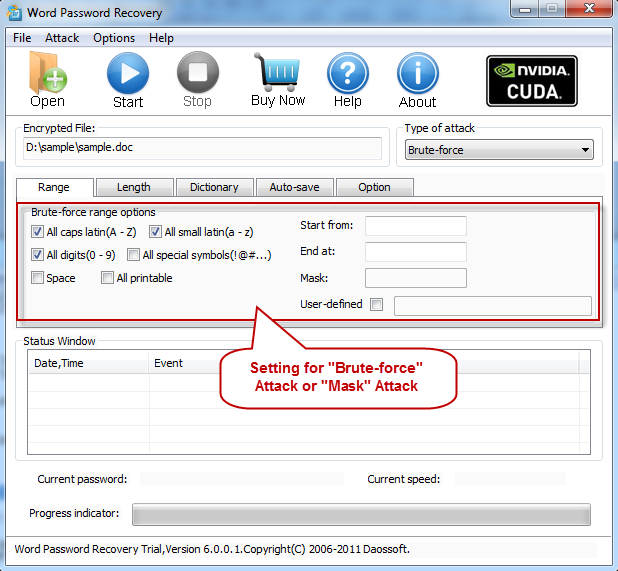Switch to the Length tab
This screenshot has height=571, width=618.
click(x=134, y=187)
